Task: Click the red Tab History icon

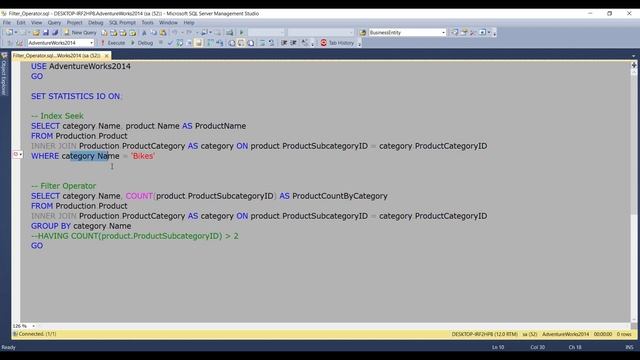Action: 324,42
